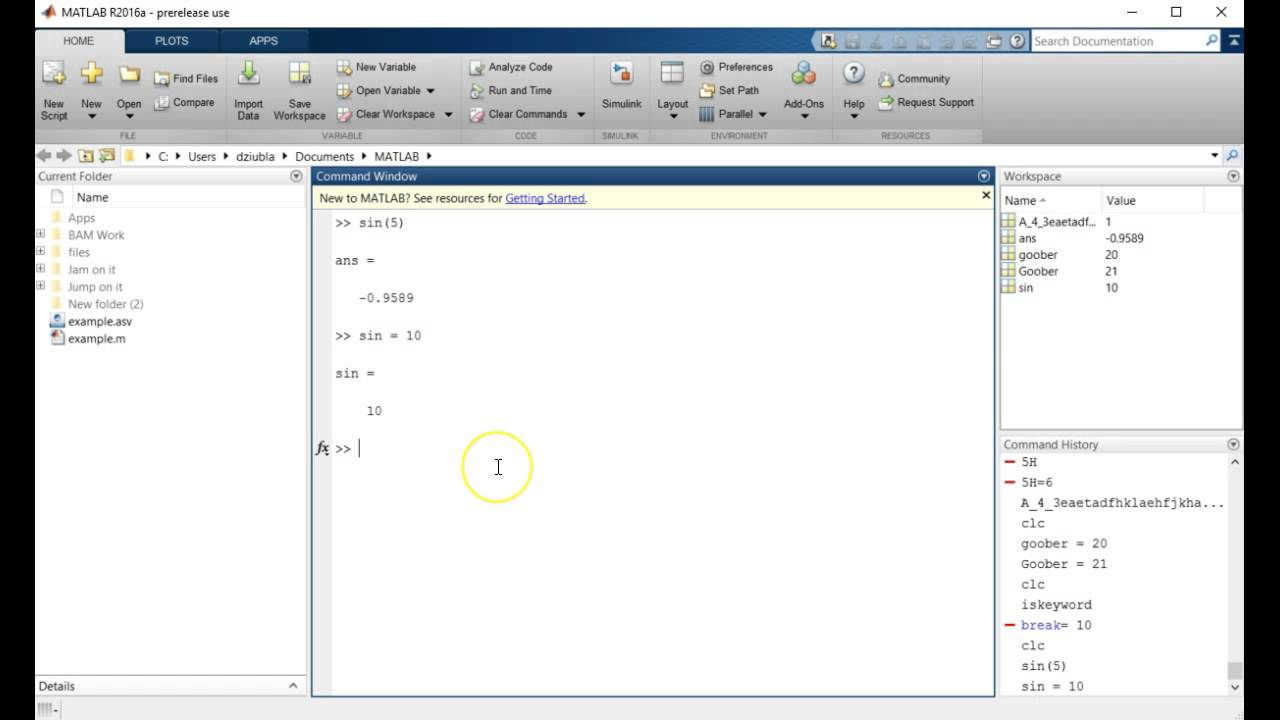
Task: Click the Users path segment
Action: tap(202, 156)
